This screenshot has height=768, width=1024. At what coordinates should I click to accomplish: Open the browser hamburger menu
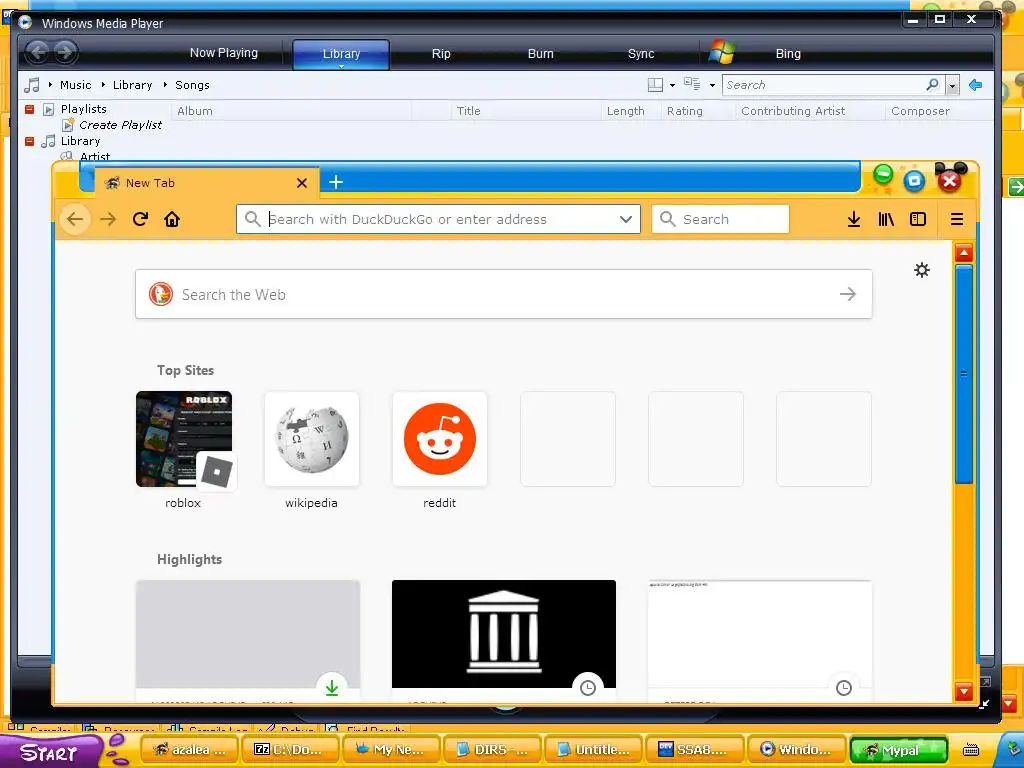click(x=957, y=219)
